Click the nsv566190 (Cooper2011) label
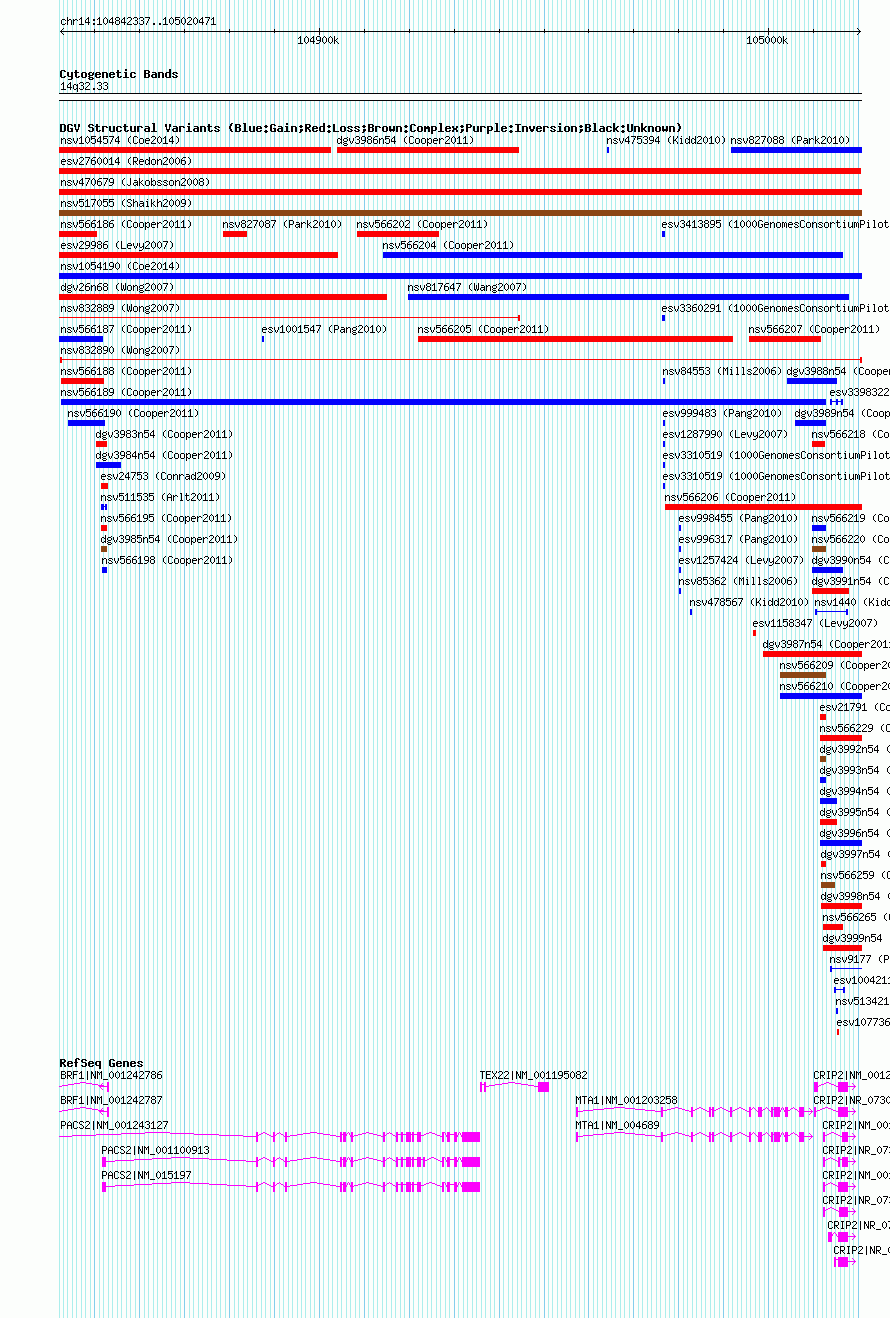 [134, 413]
